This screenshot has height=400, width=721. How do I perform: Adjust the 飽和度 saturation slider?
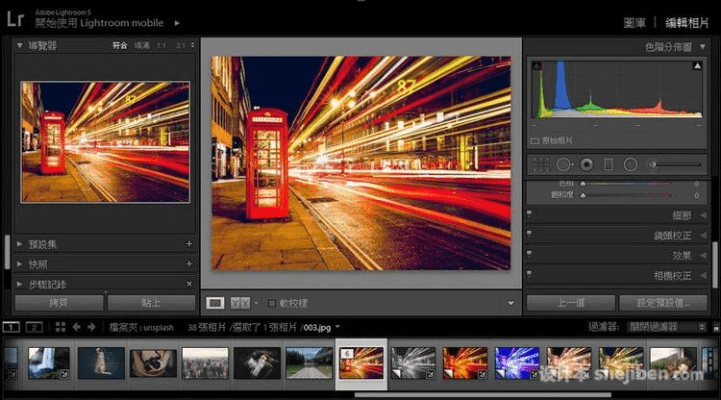tap(625, 195)
